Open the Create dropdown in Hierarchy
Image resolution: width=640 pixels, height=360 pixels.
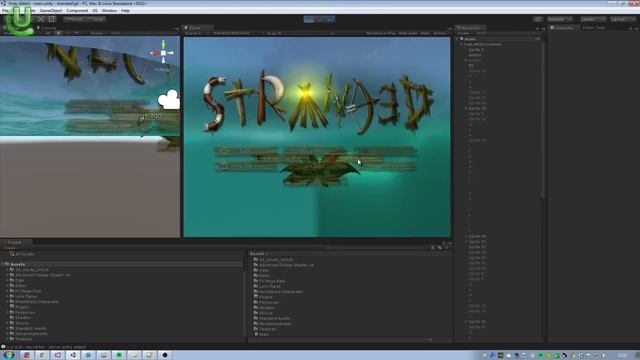(x=464, y=33)
